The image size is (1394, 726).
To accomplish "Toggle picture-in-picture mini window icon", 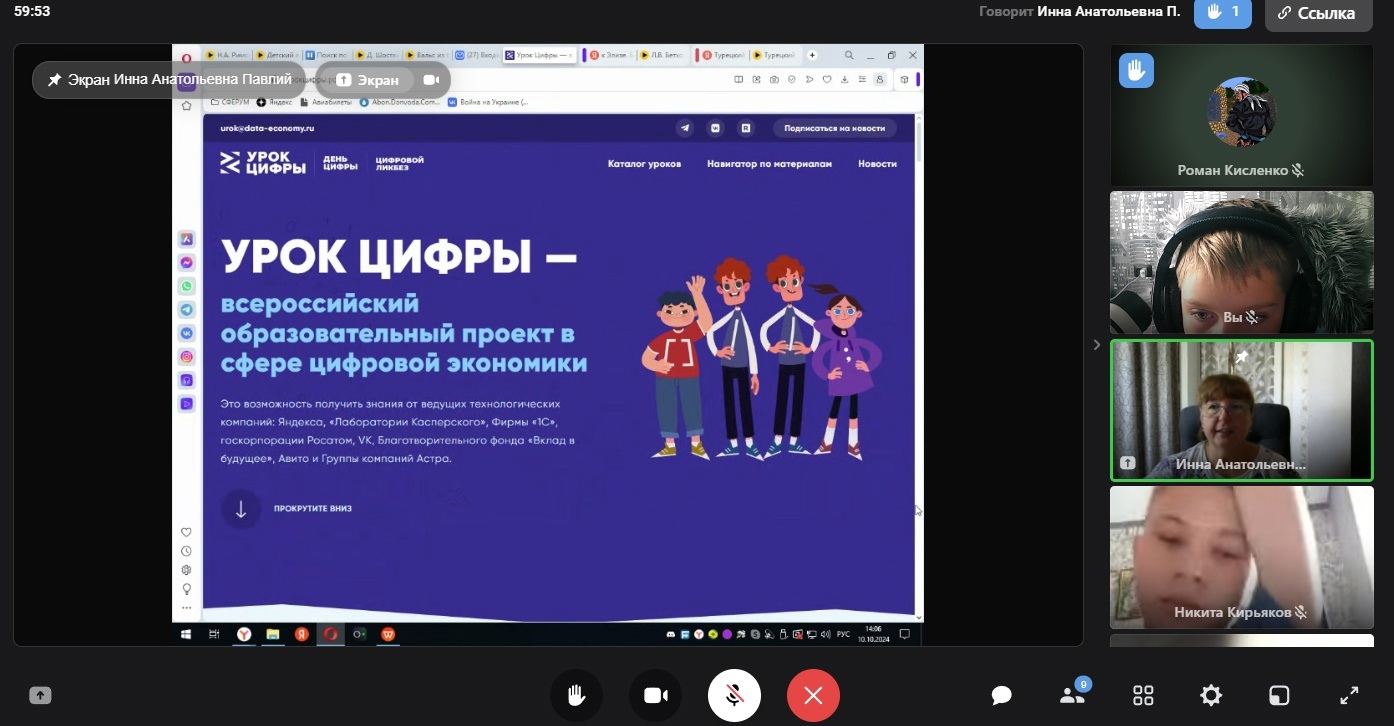I will [x=1280, y=696].
